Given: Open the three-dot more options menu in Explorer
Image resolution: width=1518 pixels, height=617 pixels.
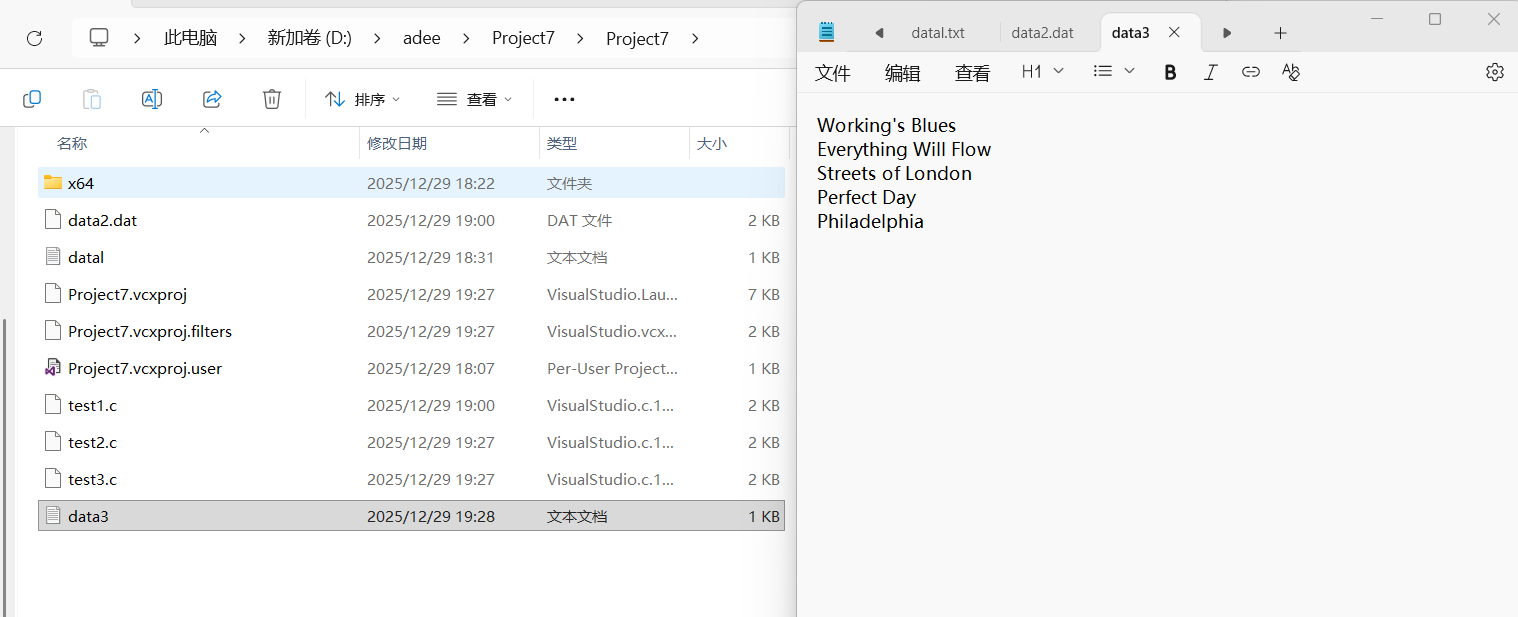Looking at the screenshot, I should pyautogui.click(x=564, y=99).
